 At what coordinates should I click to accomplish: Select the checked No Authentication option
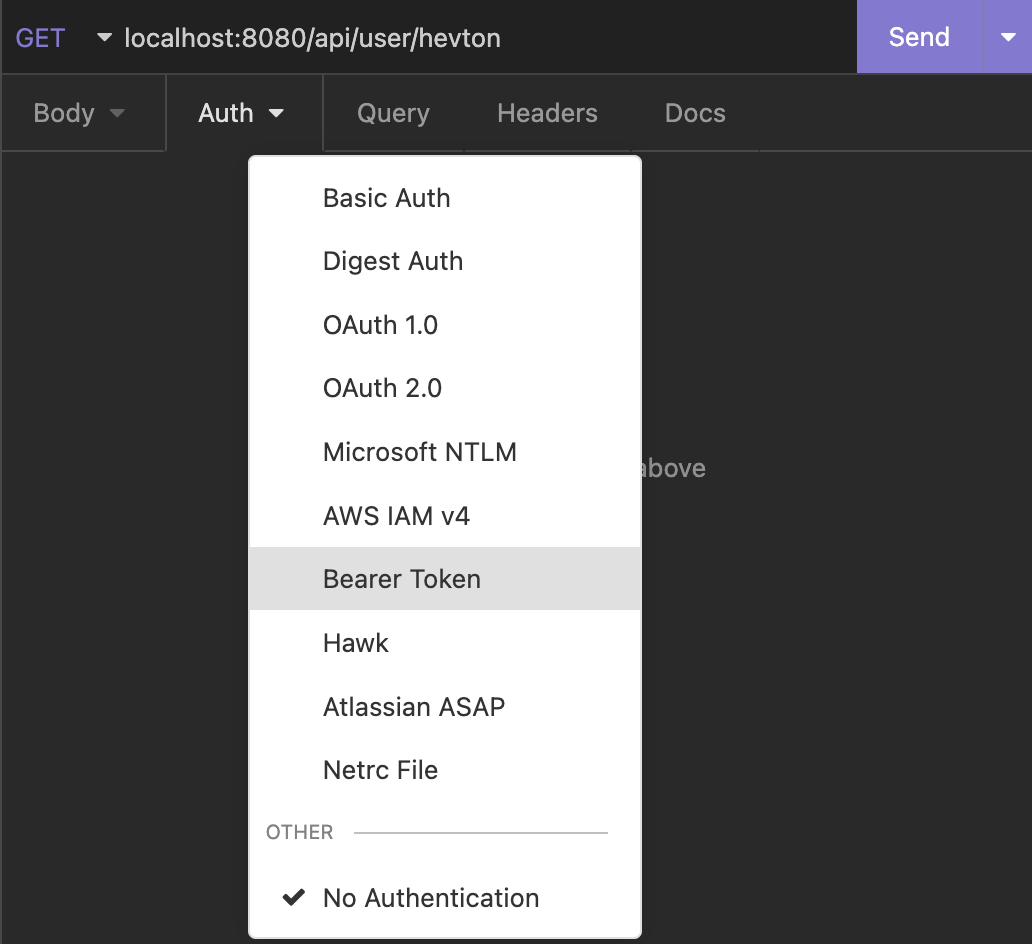(431, 898)
